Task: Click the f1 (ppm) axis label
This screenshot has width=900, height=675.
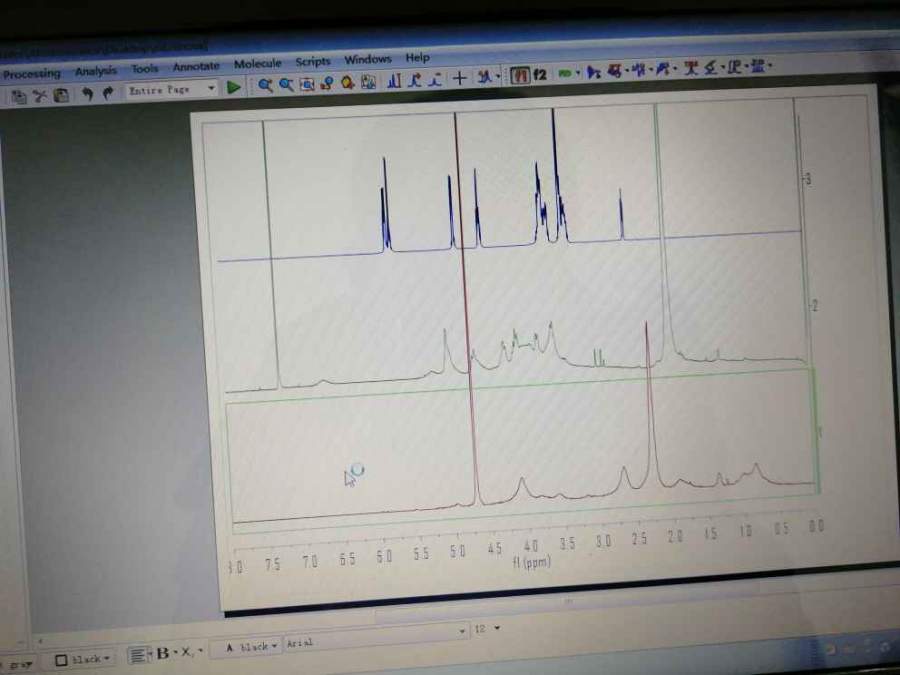Action: click(x=532, y=562)
